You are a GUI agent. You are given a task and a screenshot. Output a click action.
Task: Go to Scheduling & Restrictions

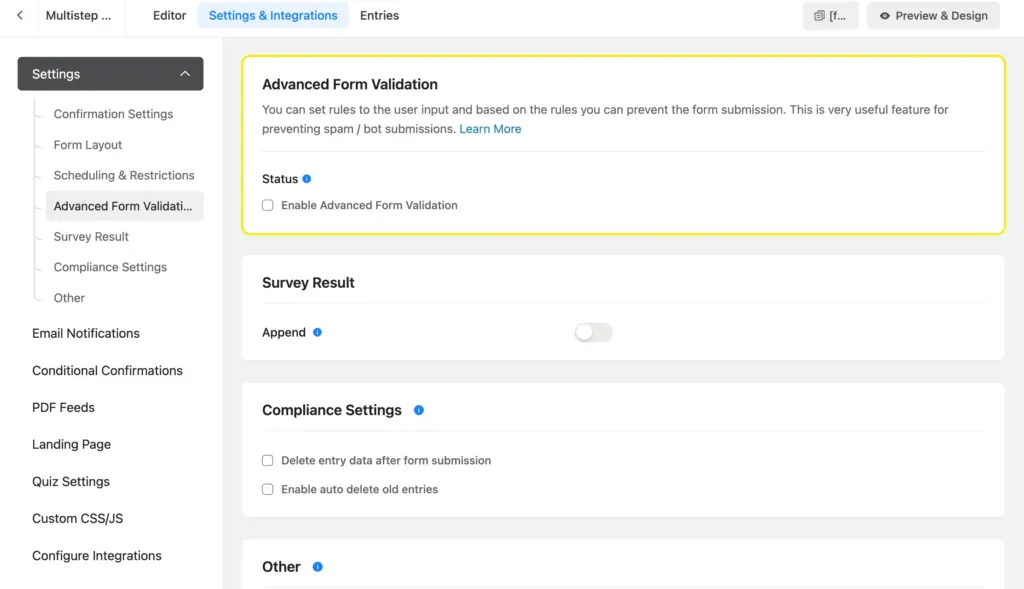[x=124, y=175]
